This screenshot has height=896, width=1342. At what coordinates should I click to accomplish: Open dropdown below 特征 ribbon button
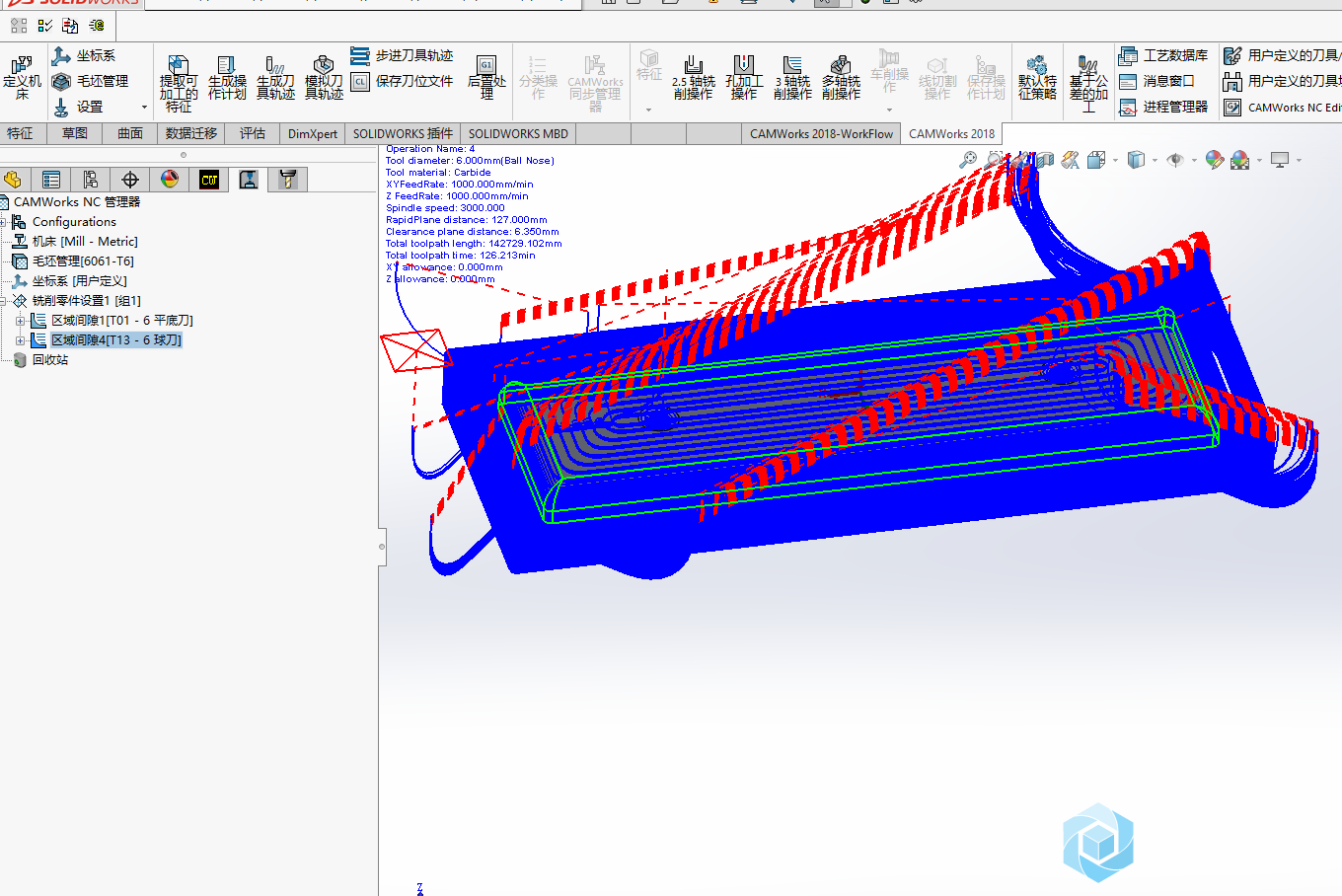click(x=648, y=110)
